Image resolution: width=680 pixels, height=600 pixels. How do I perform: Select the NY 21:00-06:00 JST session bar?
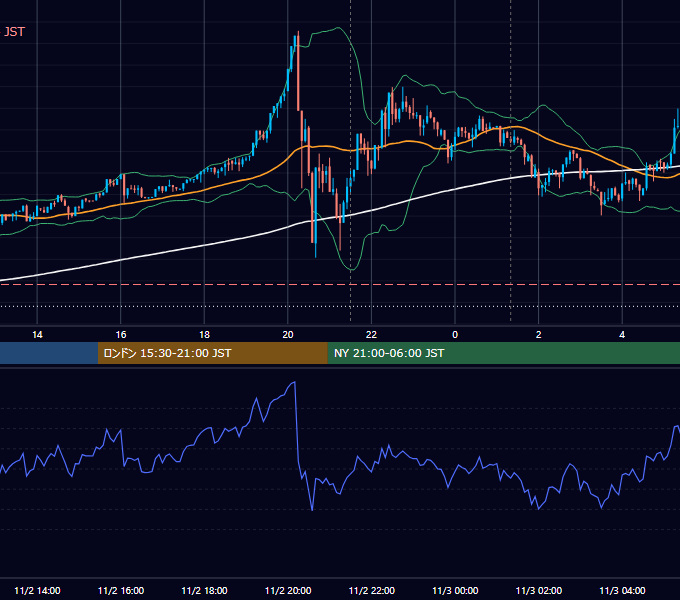click(x=503, y=353)
